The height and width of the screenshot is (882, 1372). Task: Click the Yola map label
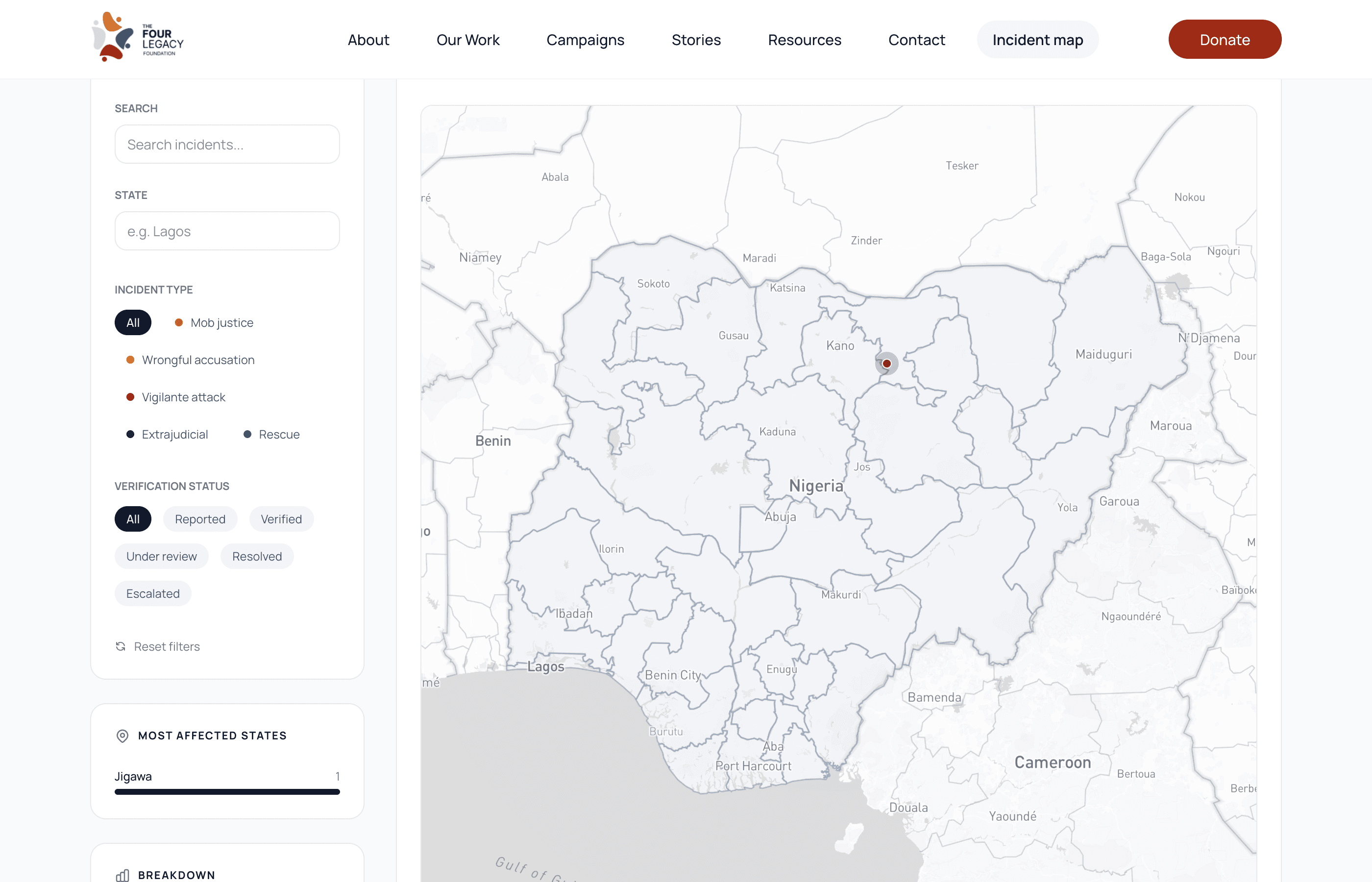pos(1067,508)
